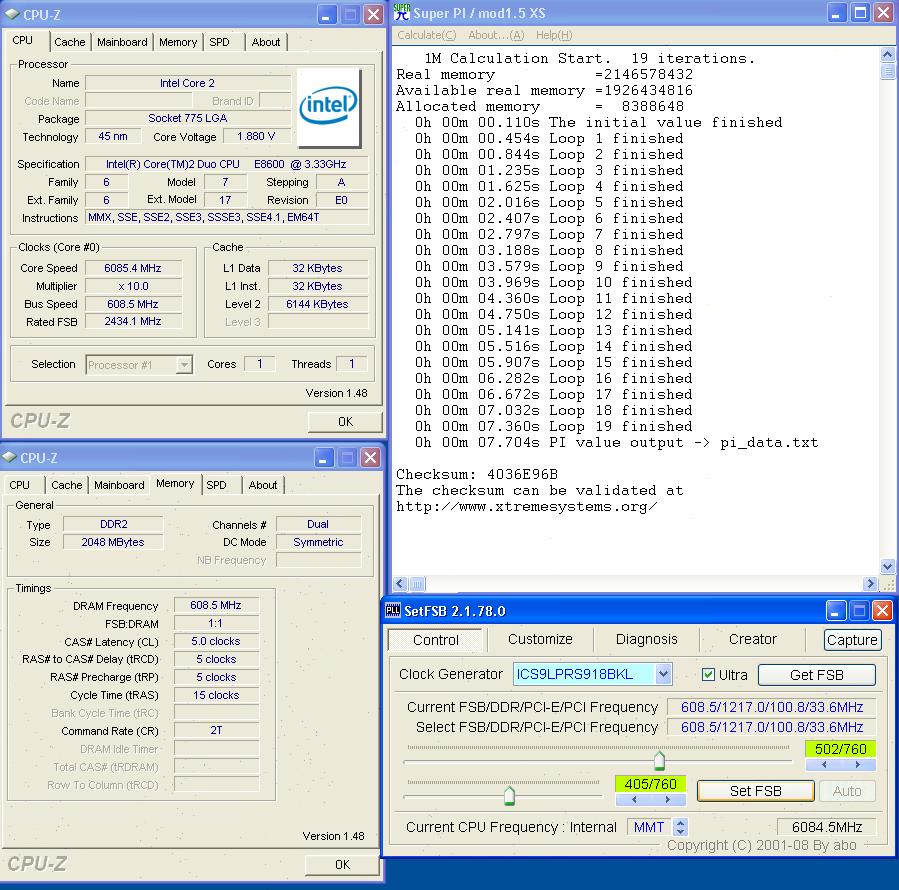Image resolution: width=899 pixels, height=890 pixels.
Task: Click the Set FSB button
Action: [756, 791]
